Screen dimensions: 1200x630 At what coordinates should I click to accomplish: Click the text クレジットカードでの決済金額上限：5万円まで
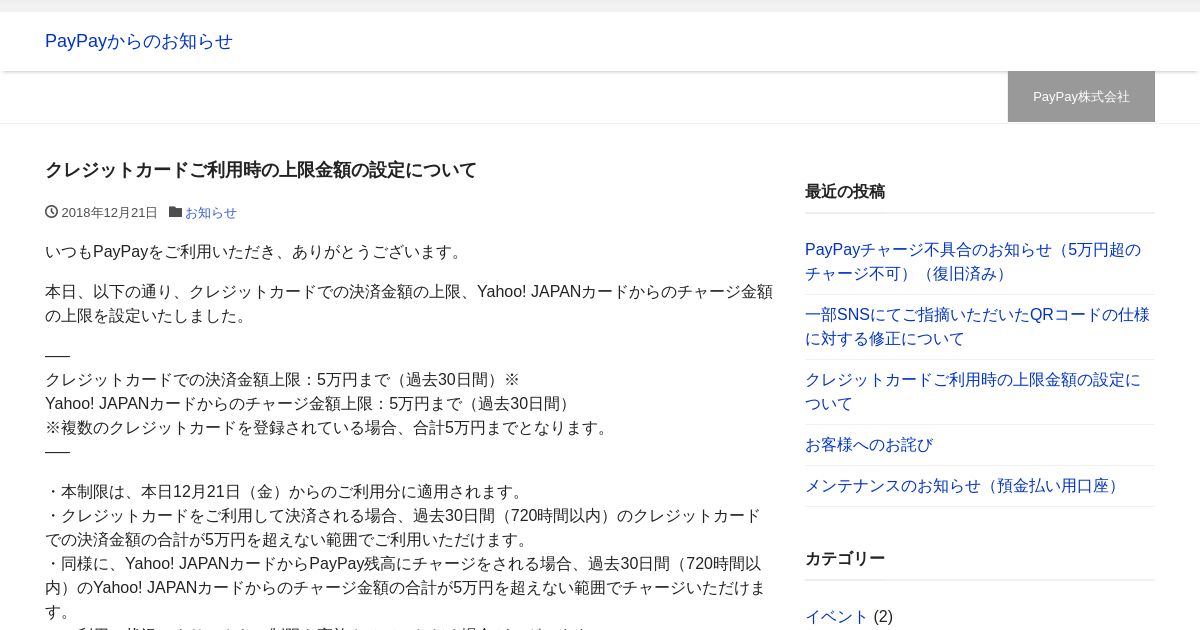coord(217,380)
